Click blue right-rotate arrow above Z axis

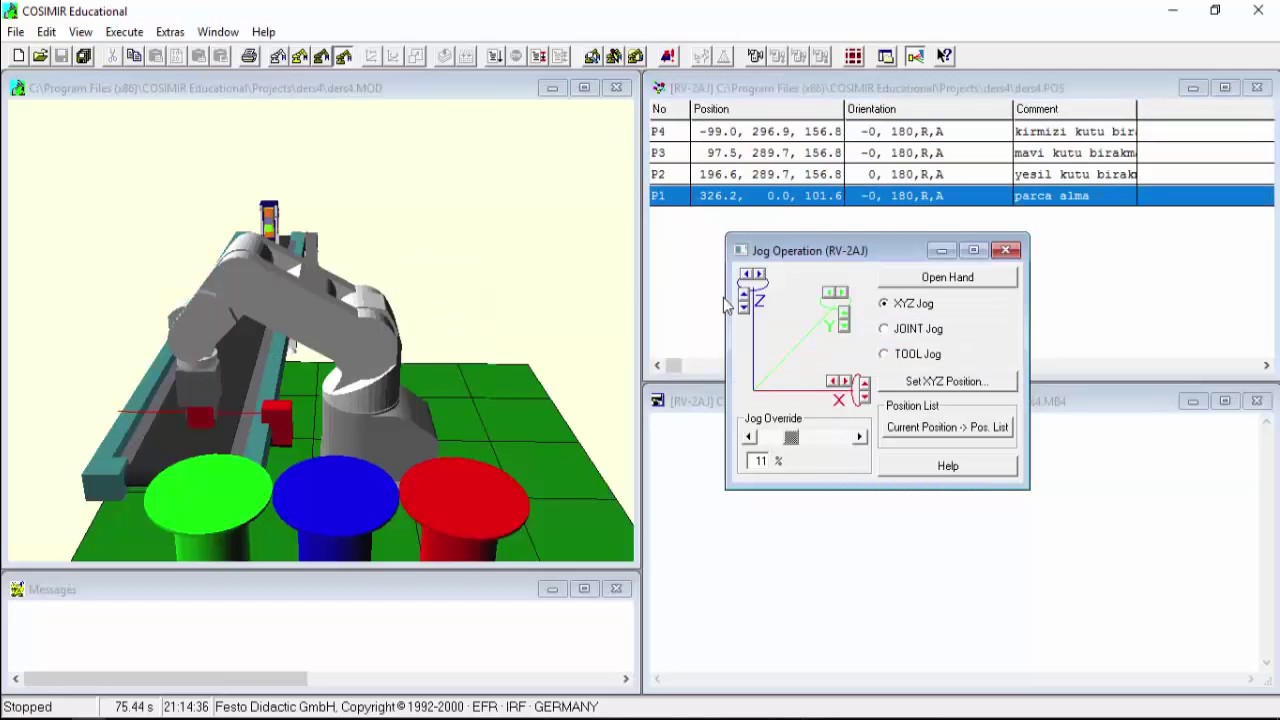[x=759, y=274]
